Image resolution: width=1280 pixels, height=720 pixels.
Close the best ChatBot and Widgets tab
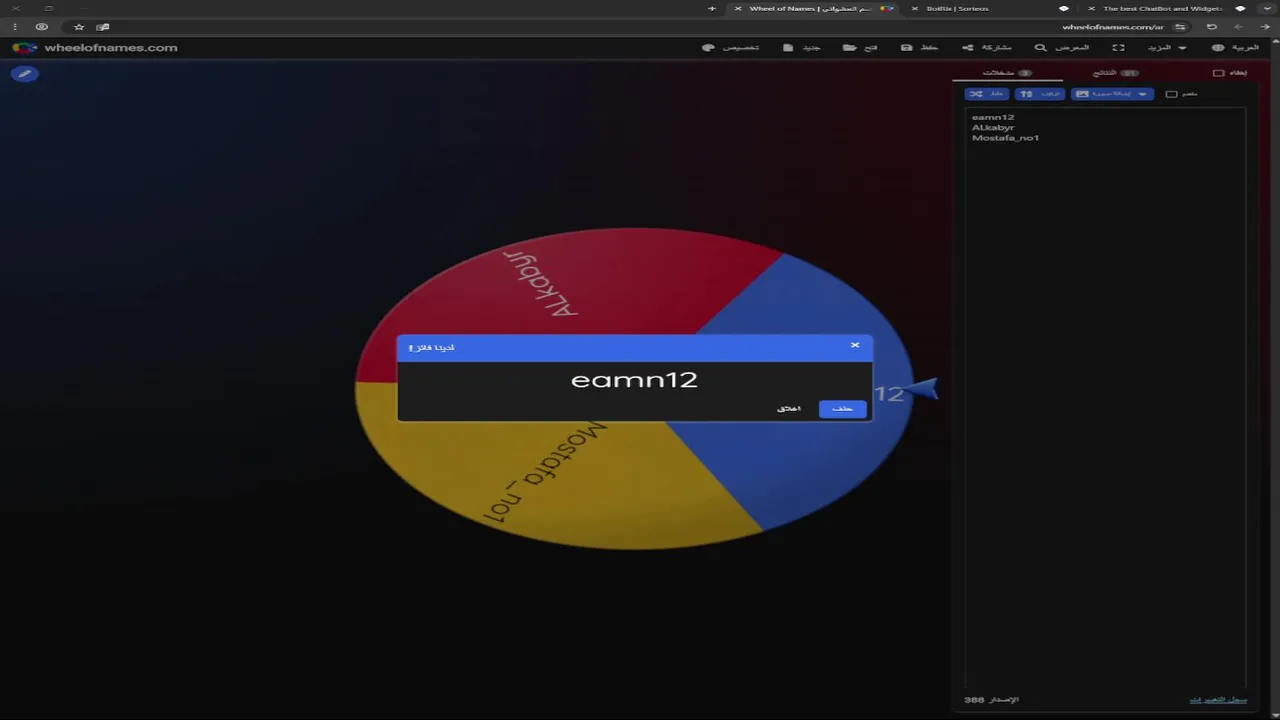(x=1091, y=8)
